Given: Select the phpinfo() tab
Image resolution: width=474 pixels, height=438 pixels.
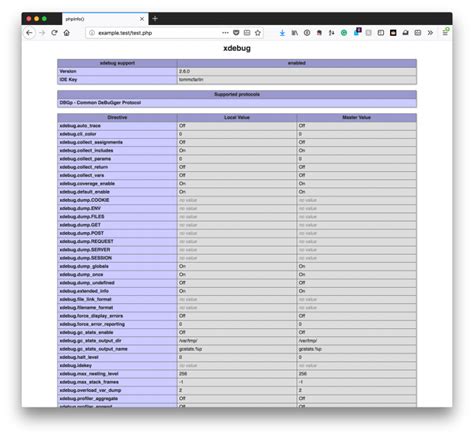Looking at the screenshot, I should (105, 19).
